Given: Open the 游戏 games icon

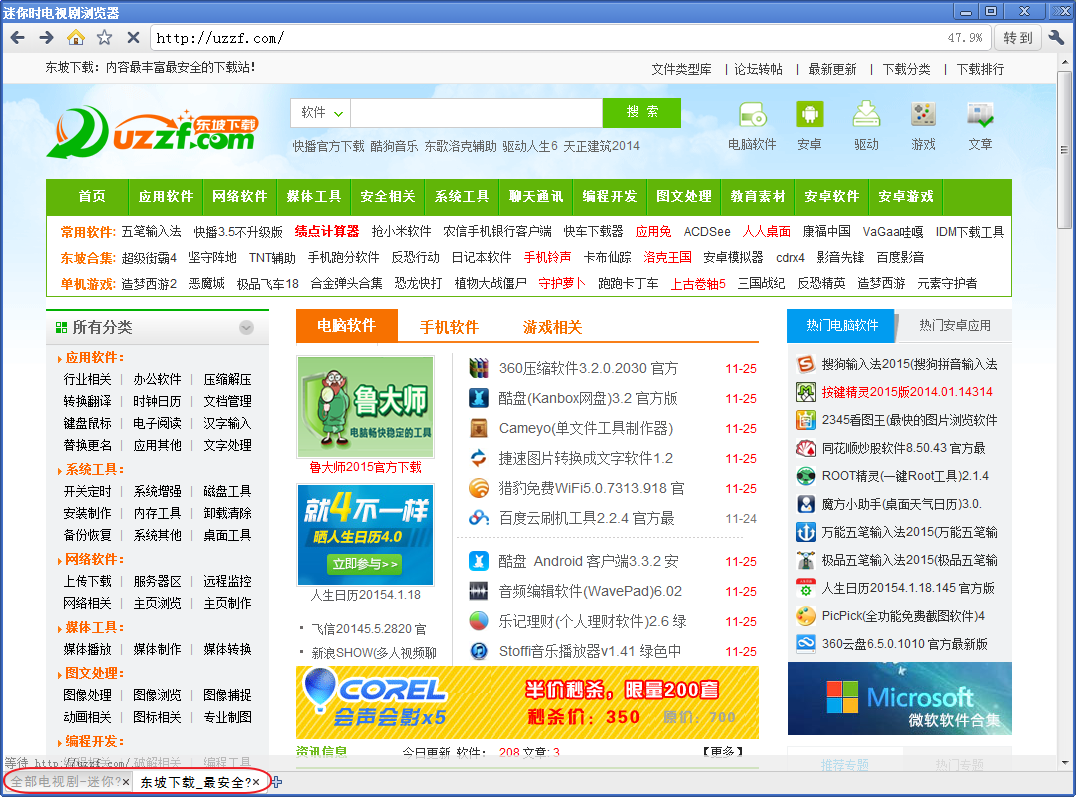Looking at the screenshot, I should (x=923, y=115).
